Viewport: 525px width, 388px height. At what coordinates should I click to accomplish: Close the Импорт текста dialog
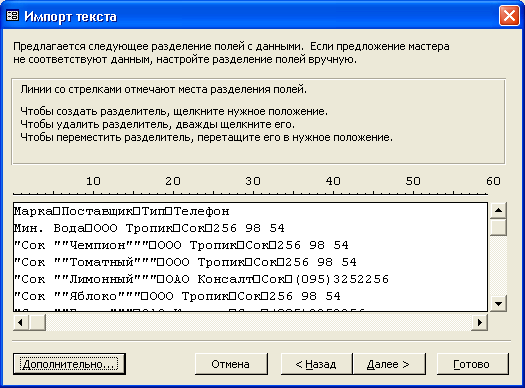509,16
